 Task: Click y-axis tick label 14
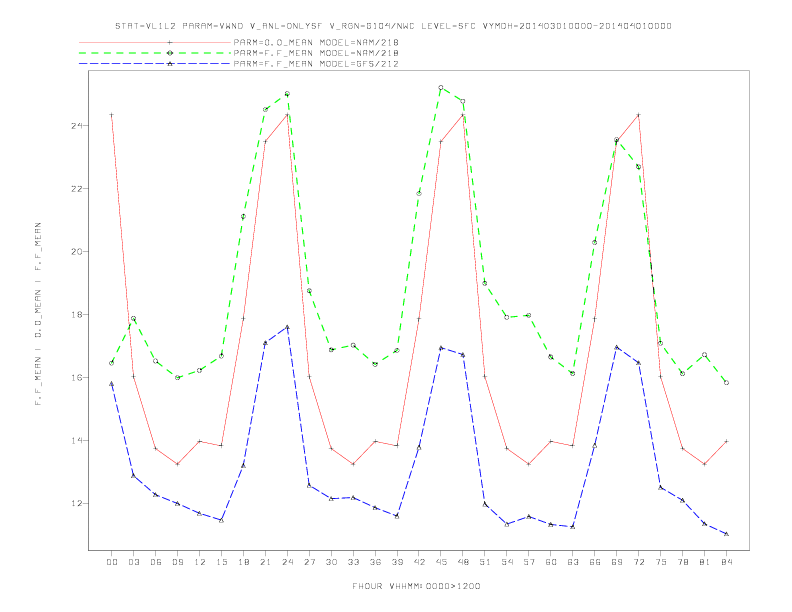tap(77, 440)
